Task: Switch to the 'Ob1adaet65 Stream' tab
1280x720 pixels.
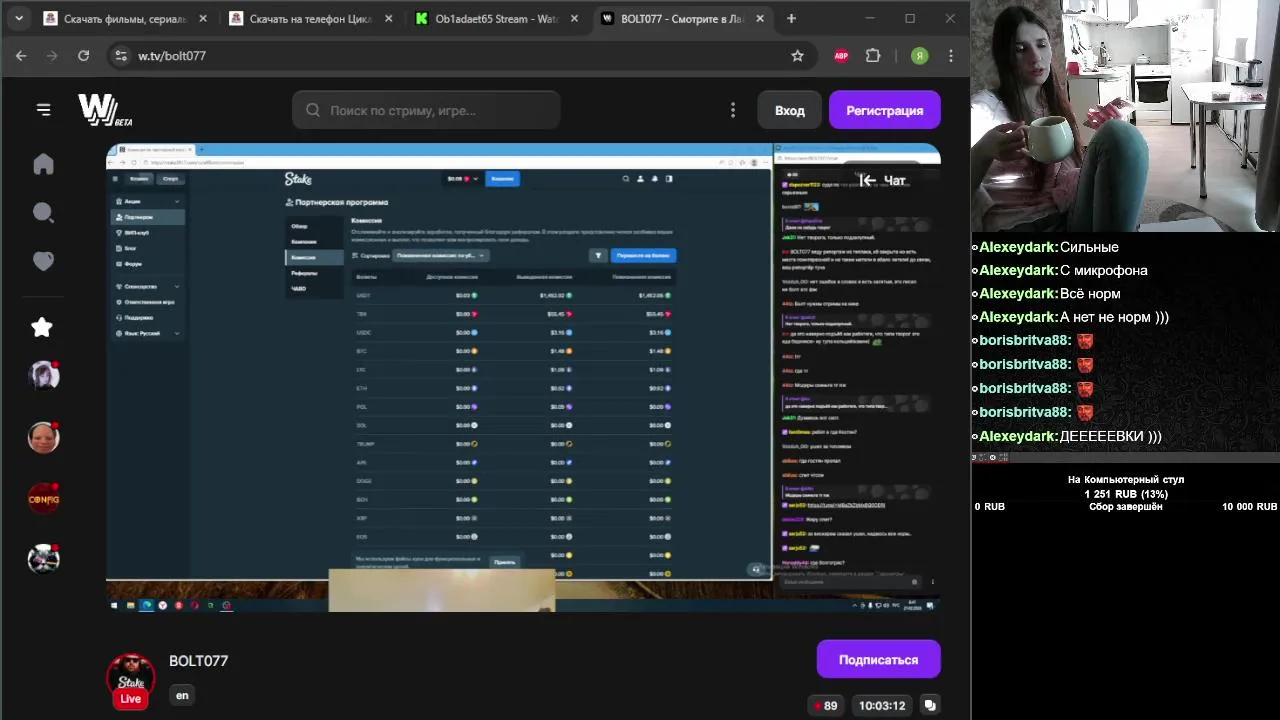Action: 496,18
